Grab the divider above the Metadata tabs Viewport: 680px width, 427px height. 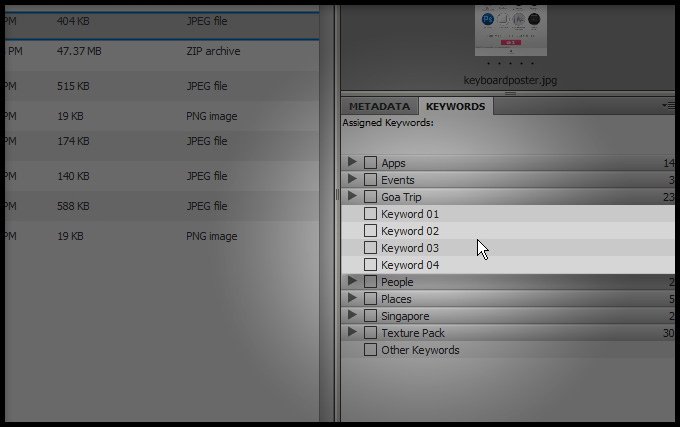[509, 93]
